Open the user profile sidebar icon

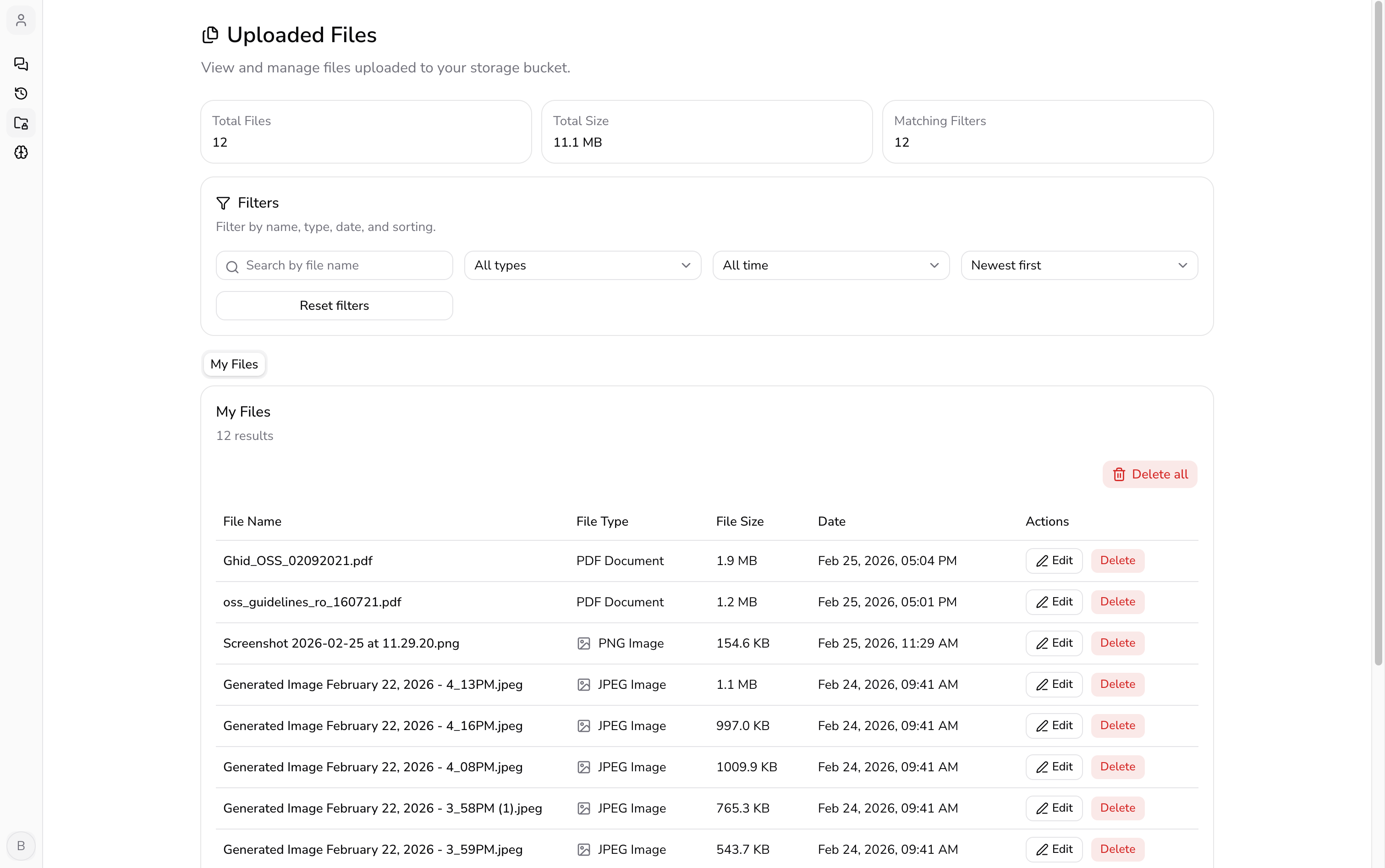coord(21,20)
